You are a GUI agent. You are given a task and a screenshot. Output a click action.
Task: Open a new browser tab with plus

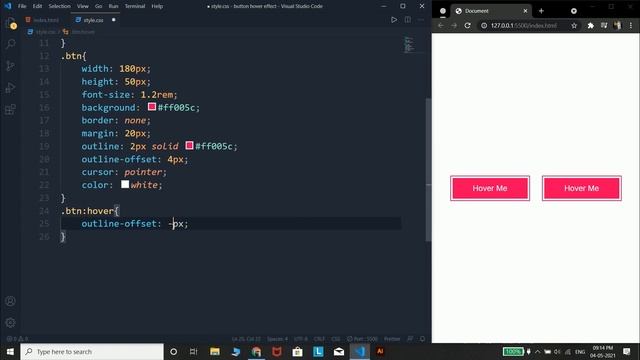click(x=541, y=11)
